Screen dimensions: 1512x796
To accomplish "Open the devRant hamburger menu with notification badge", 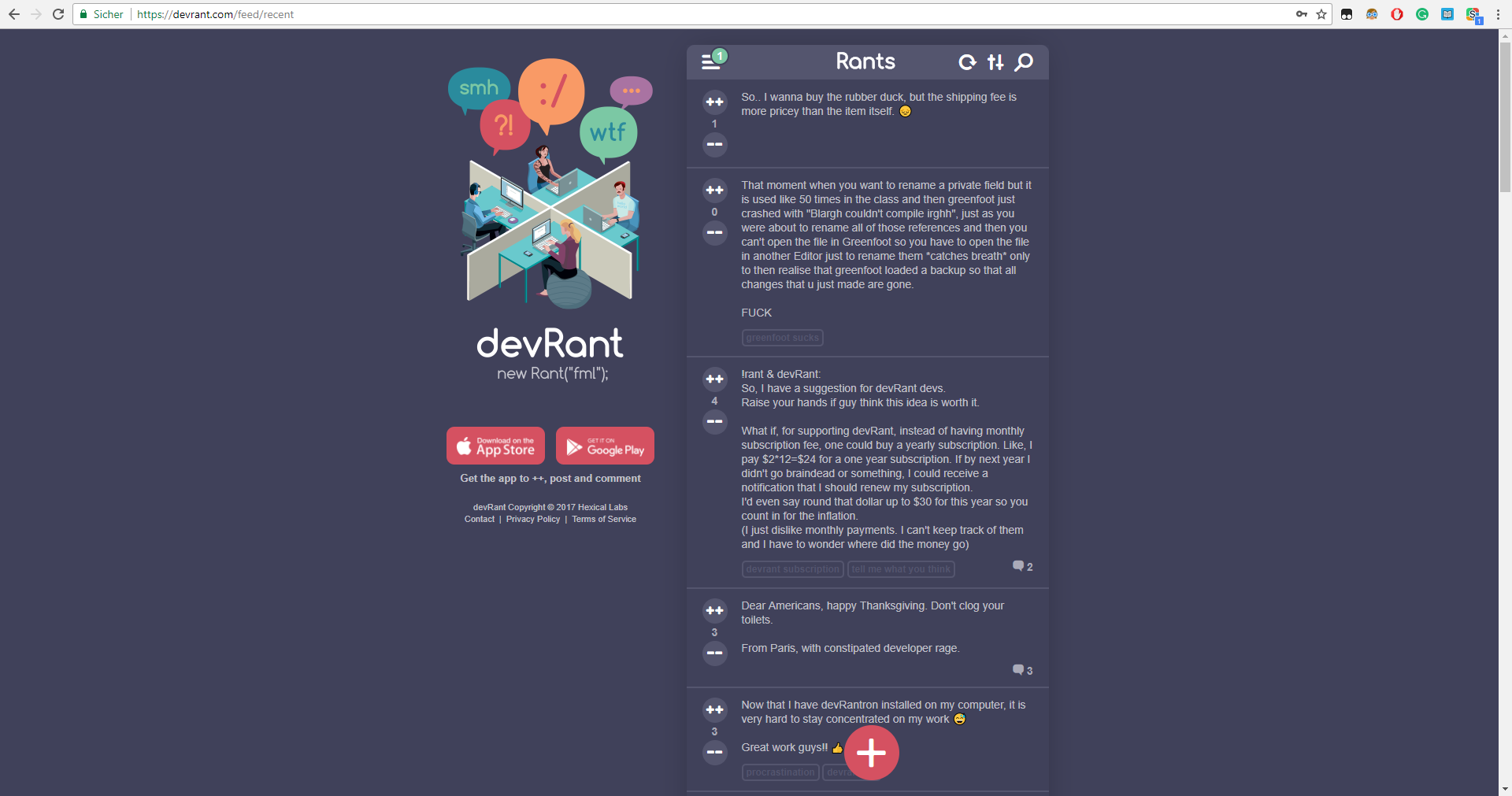I will coord(711,61).
